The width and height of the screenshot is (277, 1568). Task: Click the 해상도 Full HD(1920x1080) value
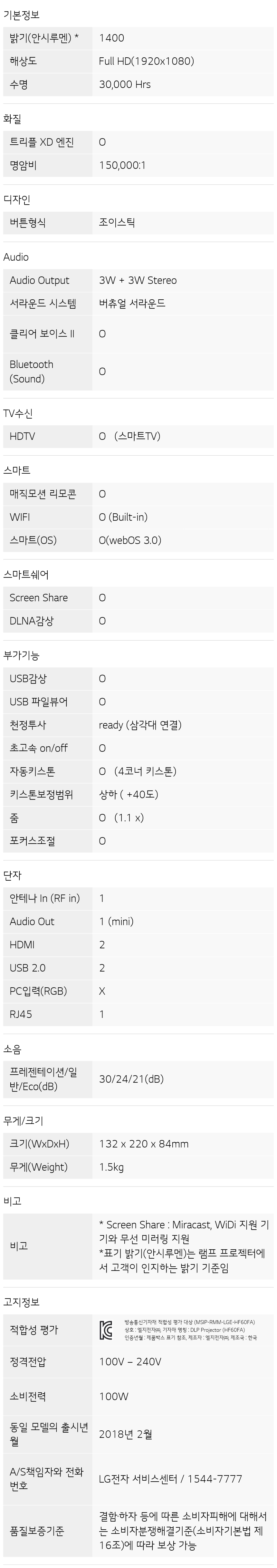(x=146, y=61)
